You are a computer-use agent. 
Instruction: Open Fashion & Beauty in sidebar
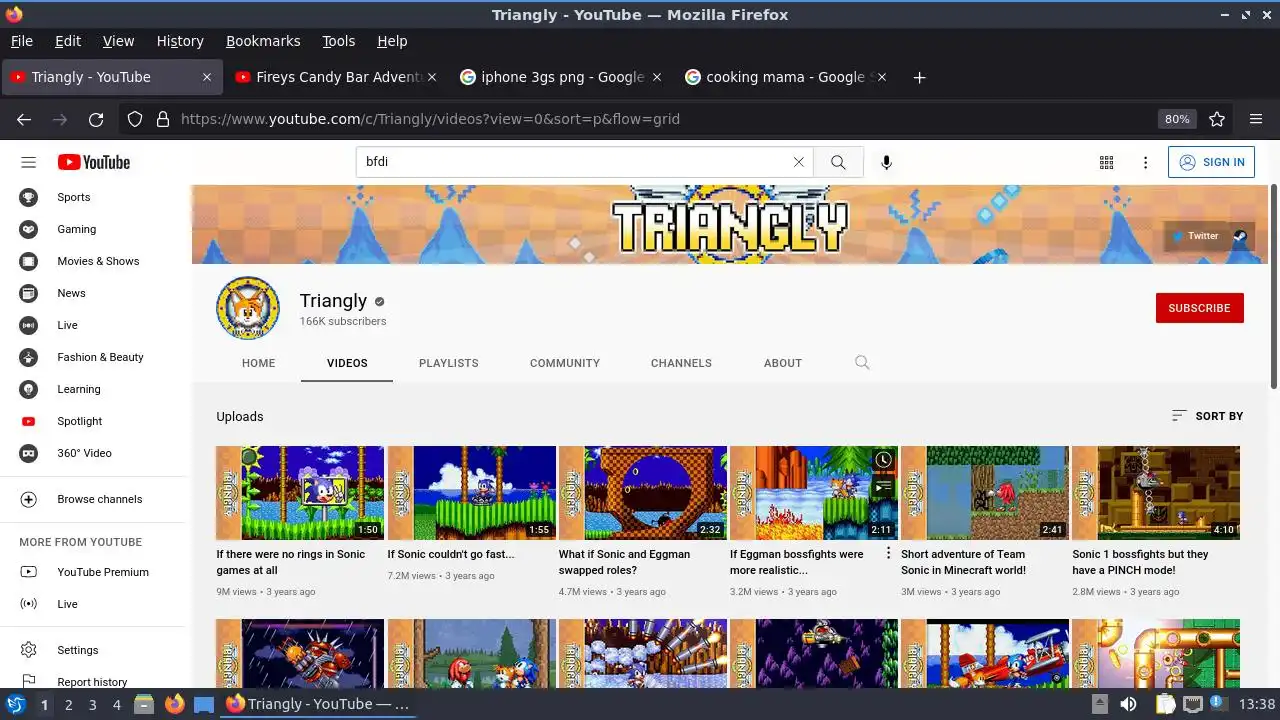click(93, 357)
